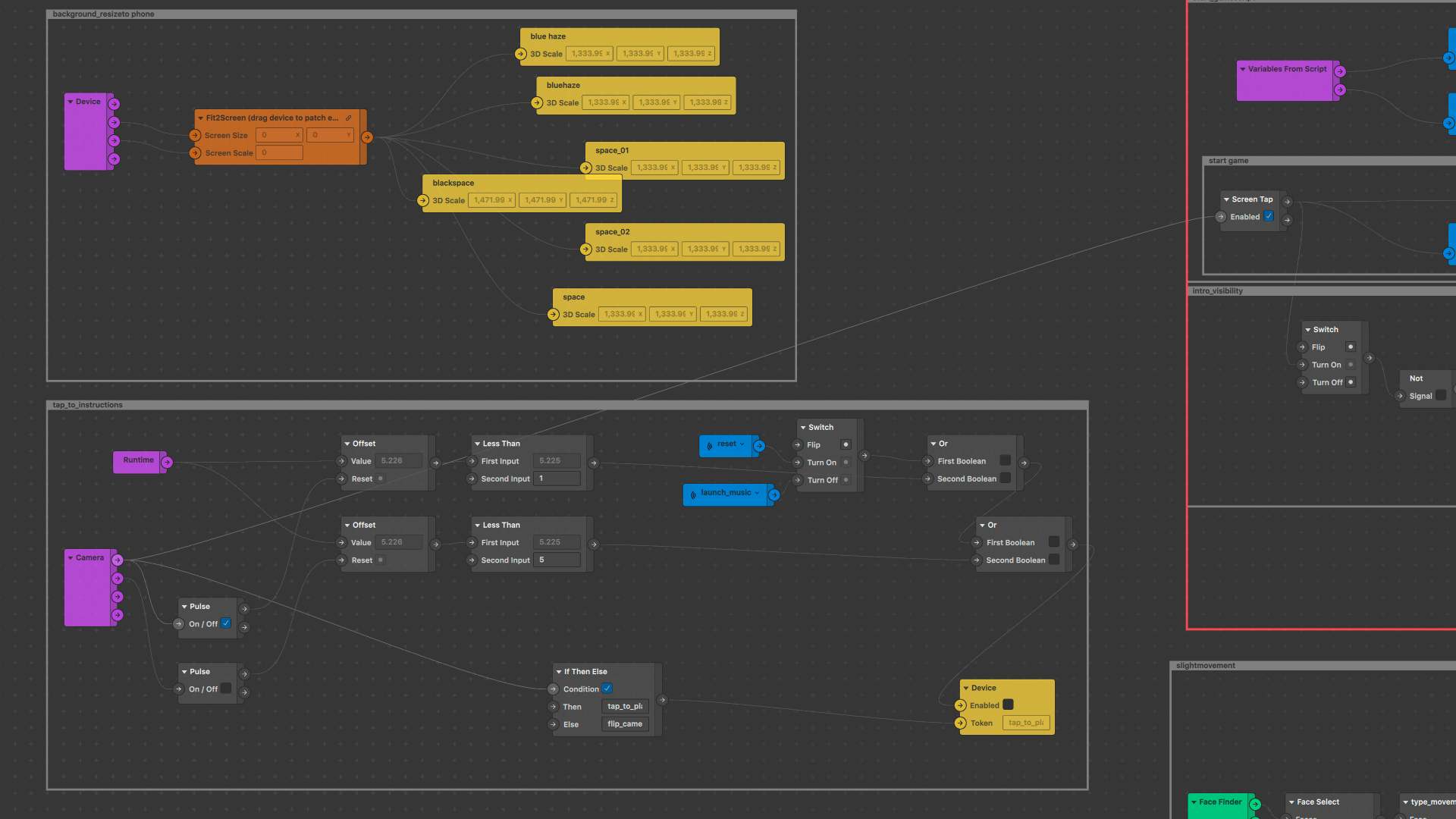This screenshot has height=819, width=1456.
Task: Click the Fit2Screen patch output port
Action: point(367,137)
